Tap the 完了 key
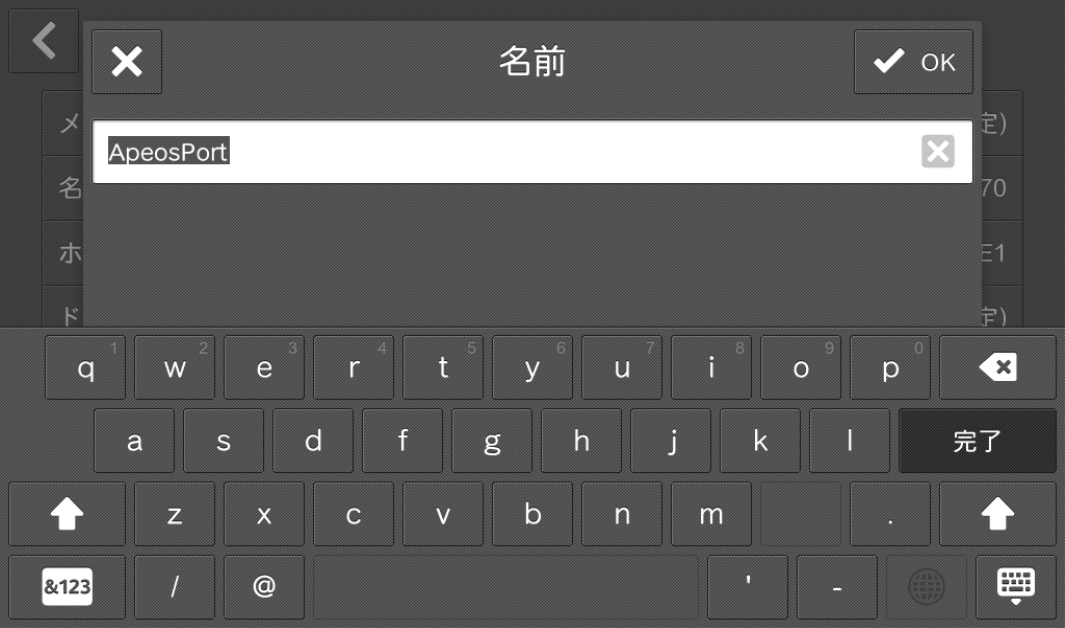This screenshot has height=628, width=1065. (x=977, y=441)
